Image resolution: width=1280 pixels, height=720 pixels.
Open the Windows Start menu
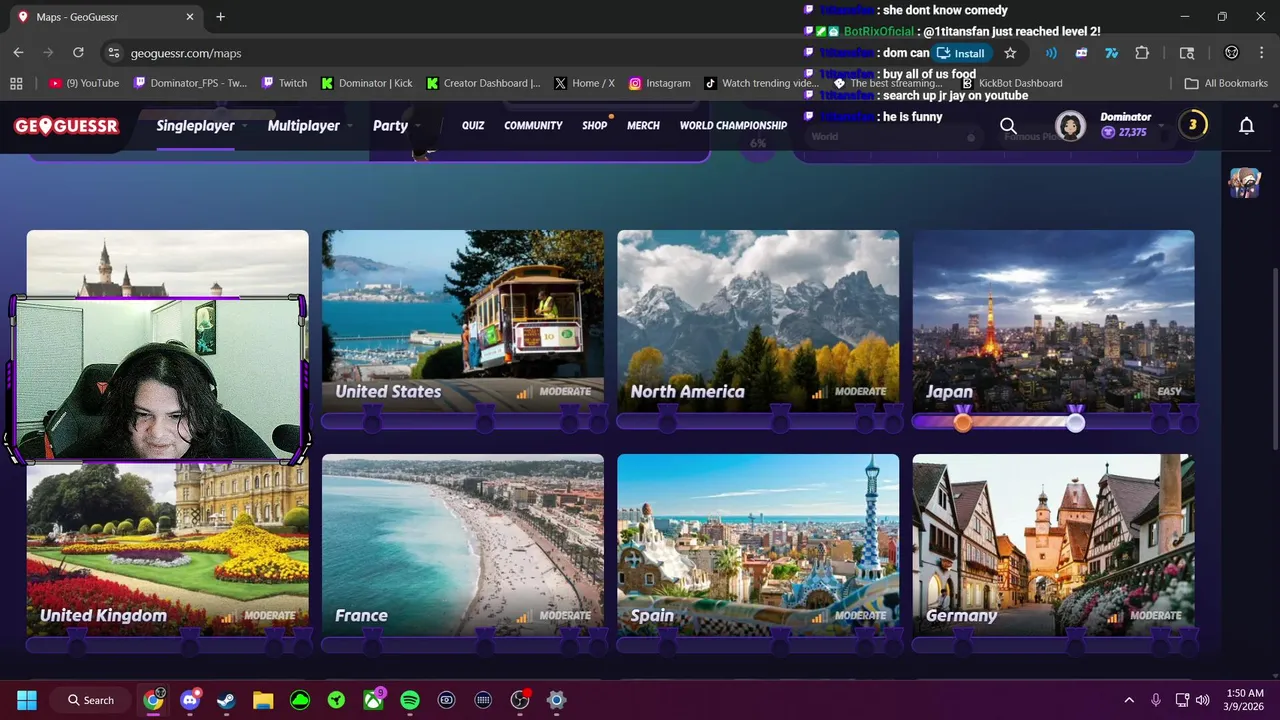(x=27, y=700)
